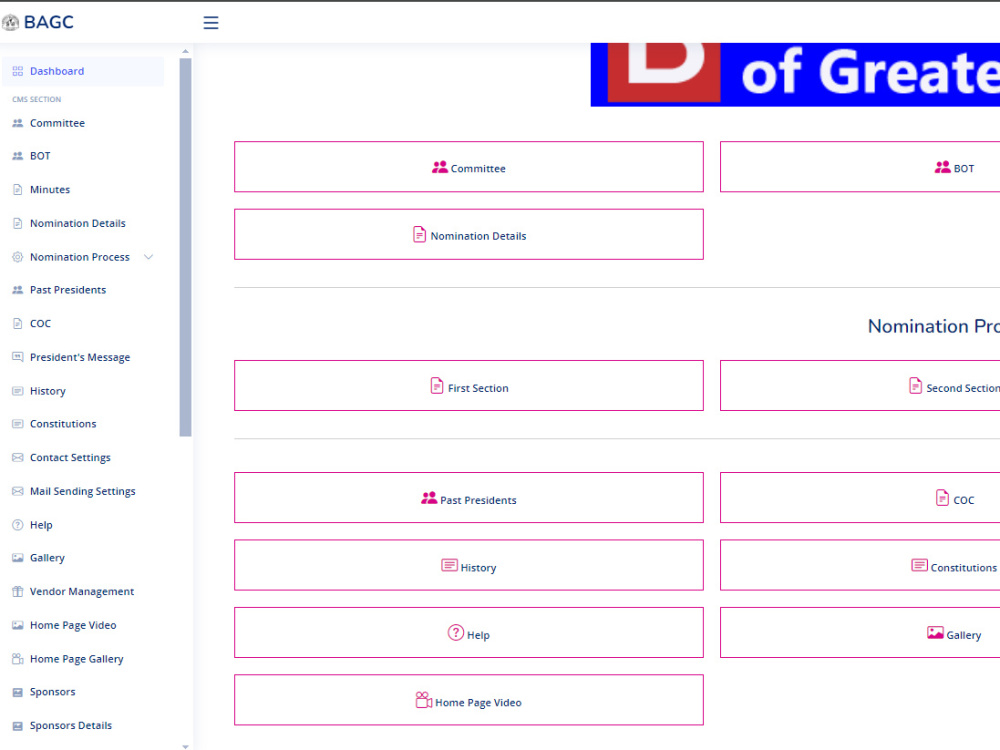Click the sidebar scrollbar thumb
Screen dimensions: 1000x750
tap(186, 247)
